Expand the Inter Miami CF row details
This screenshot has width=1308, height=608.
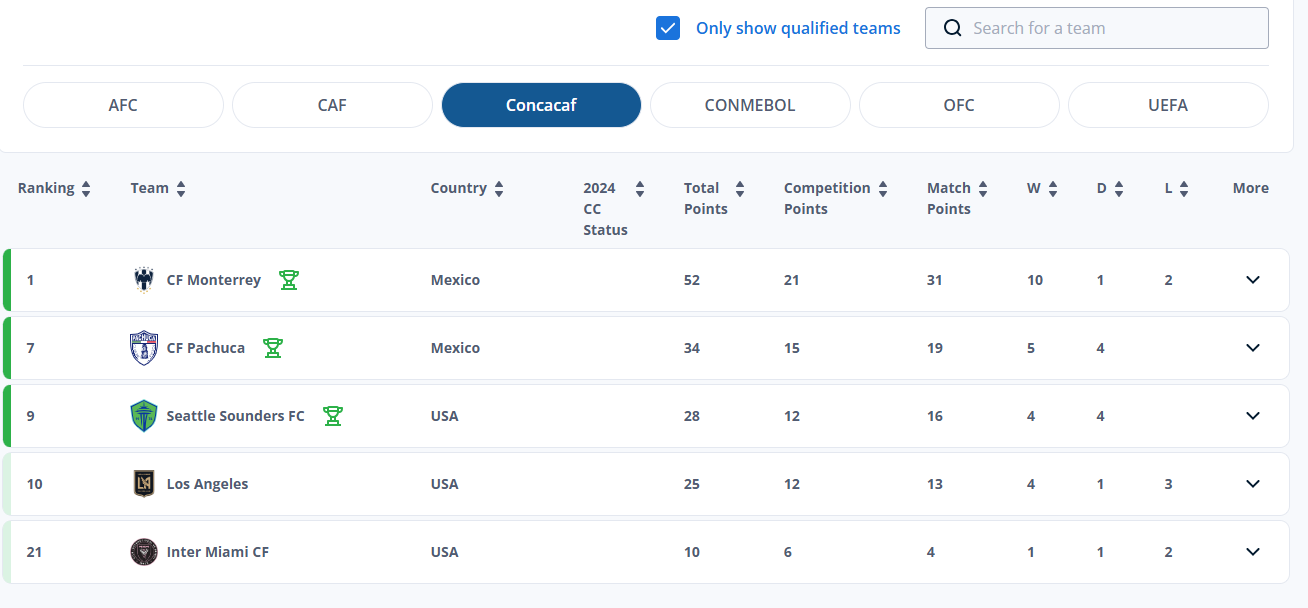(1253, 552)
